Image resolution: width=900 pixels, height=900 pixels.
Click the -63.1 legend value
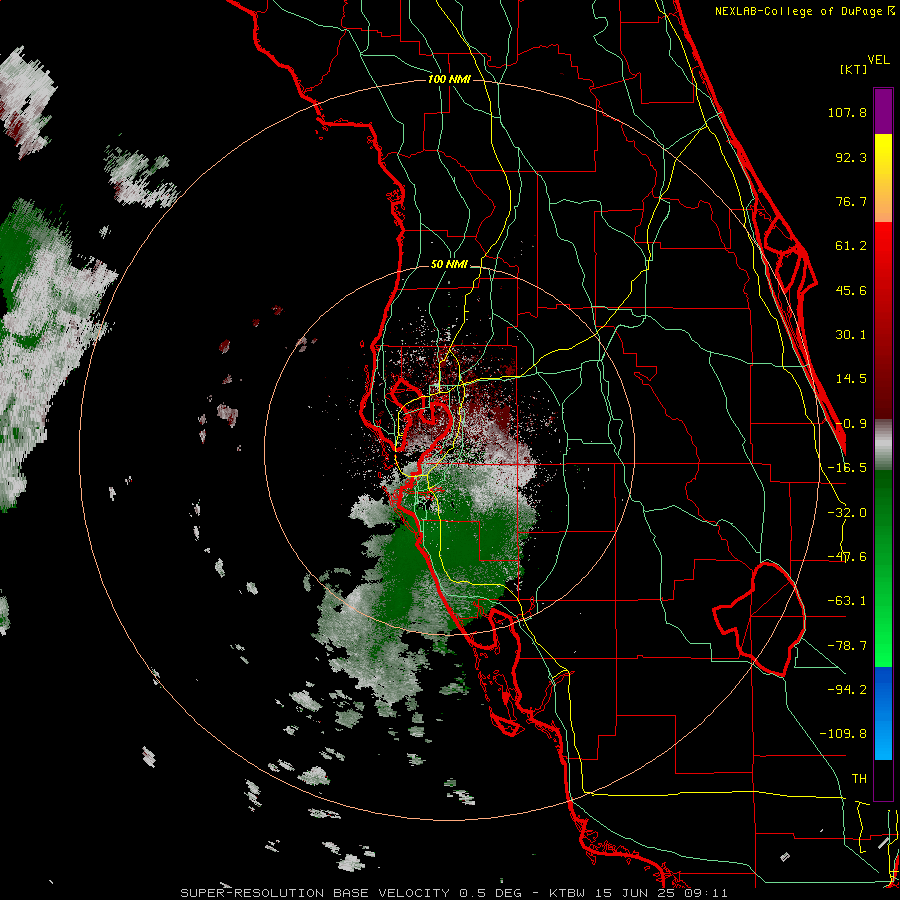(847, 601)
